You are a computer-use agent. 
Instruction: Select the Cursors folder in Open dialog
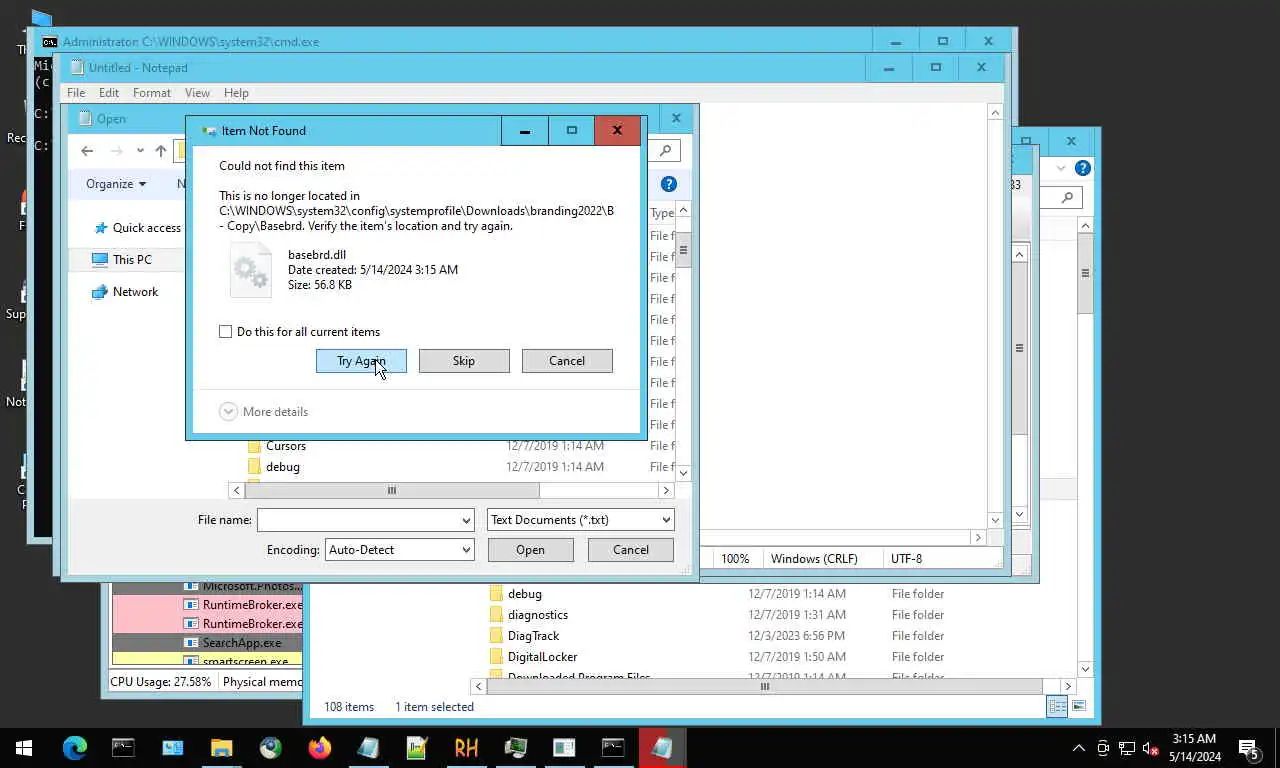coord(286,445)
